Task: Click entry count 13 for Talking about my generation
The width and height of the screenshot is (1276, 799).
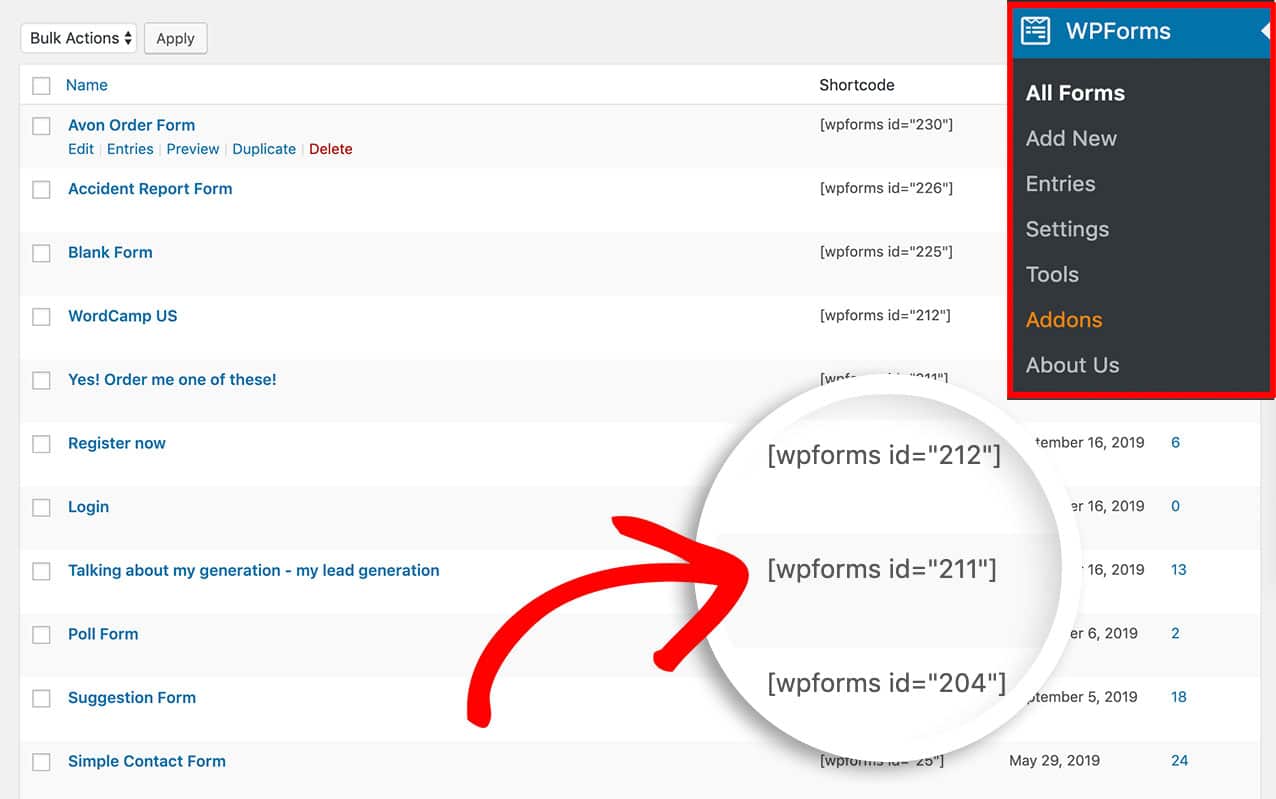Action: click(x=1179, y=570)
